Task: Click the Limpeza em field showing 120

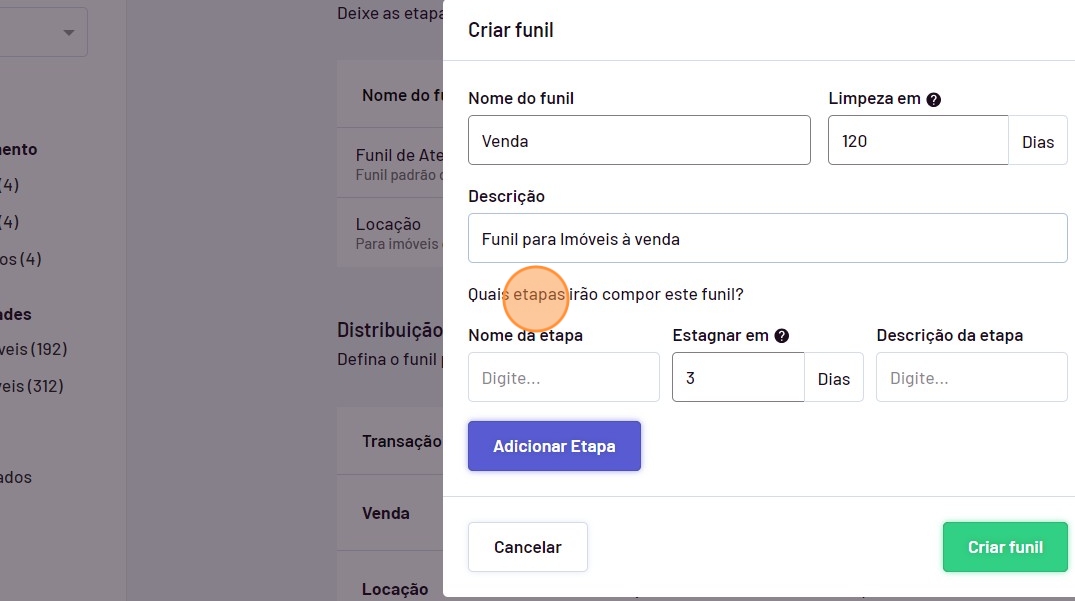Action: (917, 141)
